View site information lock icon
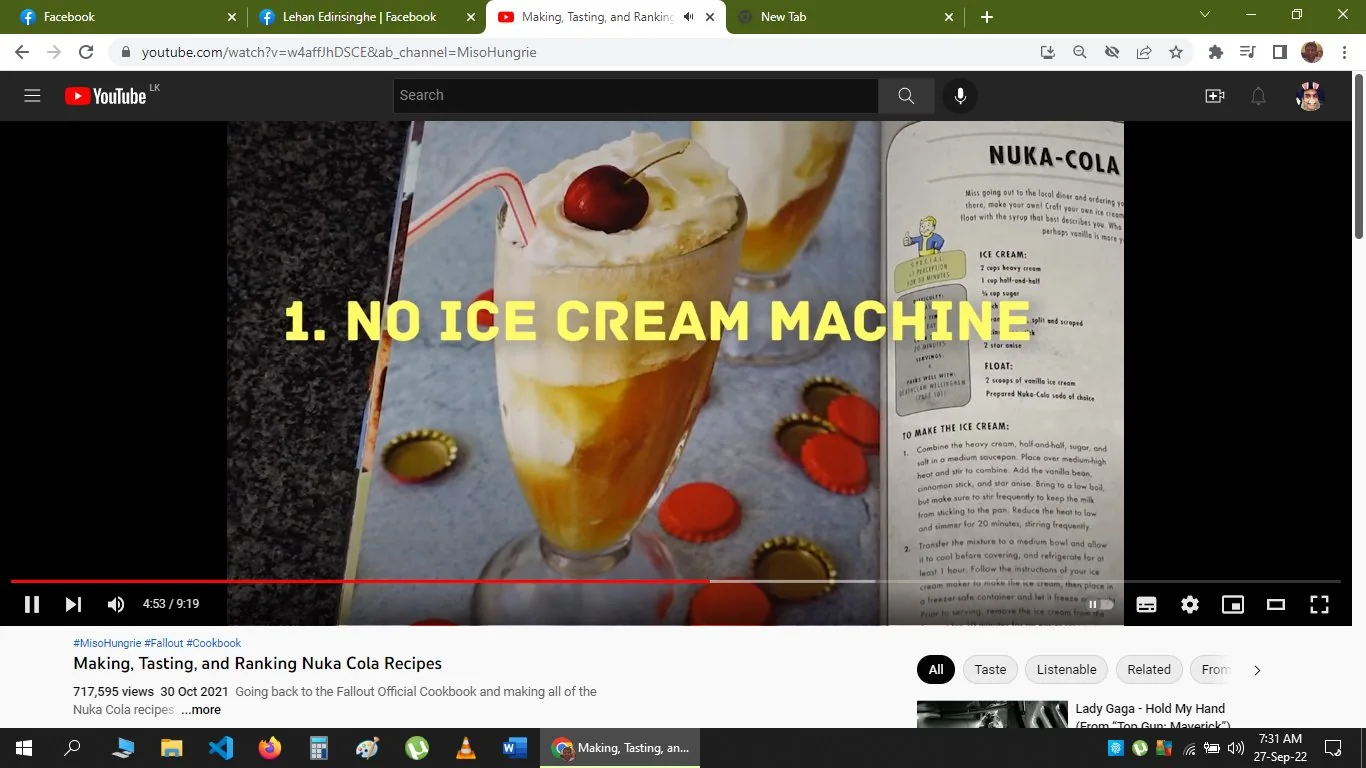This screenshot has width=1366, height=768. [x=126, y=52]
